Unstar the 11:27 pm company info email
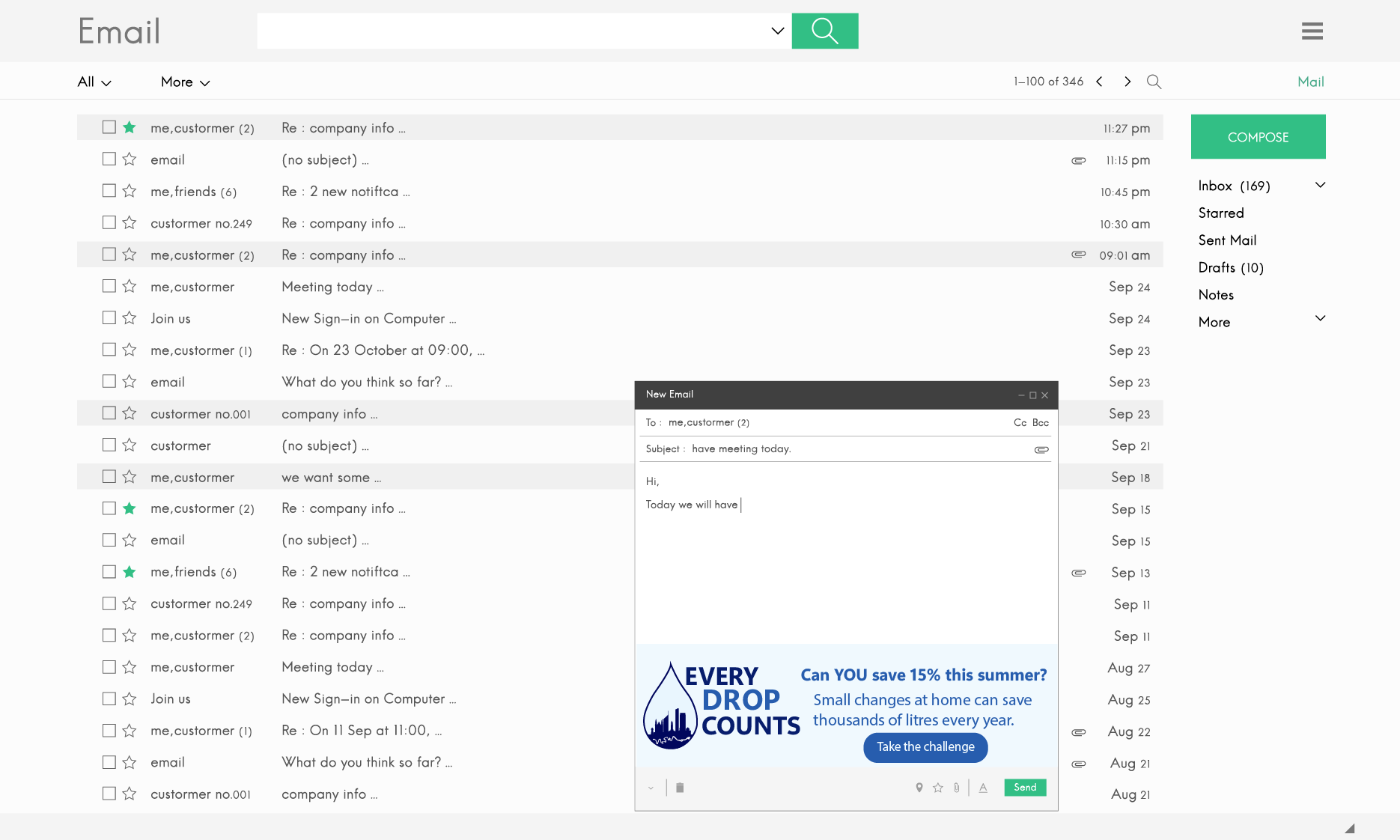The image size is (1400, 840). pos(130,127)
